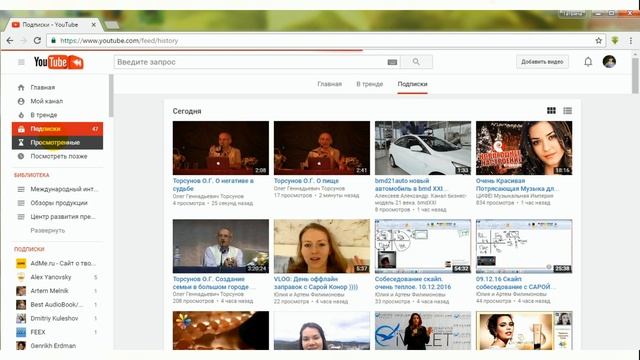This screenshot has height=360, width=640.
Task: Open the Chrome three-dot menu
Action: pyautogui.click(x=631, y=40)
